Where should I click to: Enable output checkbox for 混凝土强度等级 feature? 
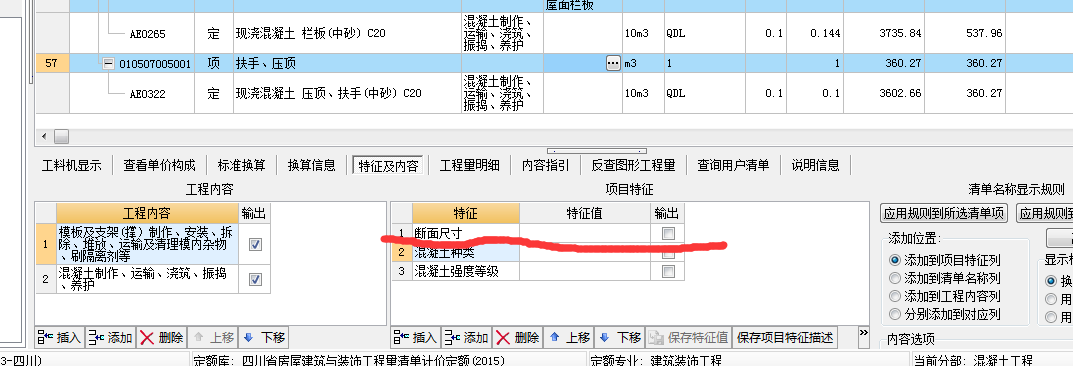point(669,272)
